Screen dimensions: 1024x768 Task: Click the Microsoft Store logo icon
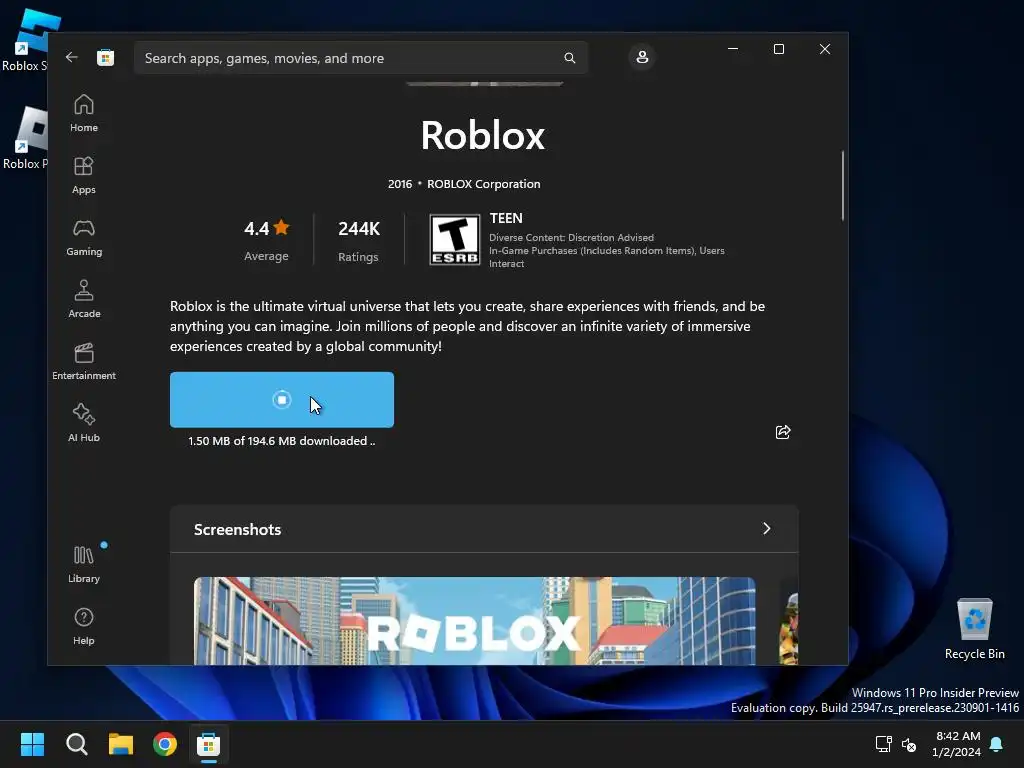pyautogui.click(x=105, y=57)
